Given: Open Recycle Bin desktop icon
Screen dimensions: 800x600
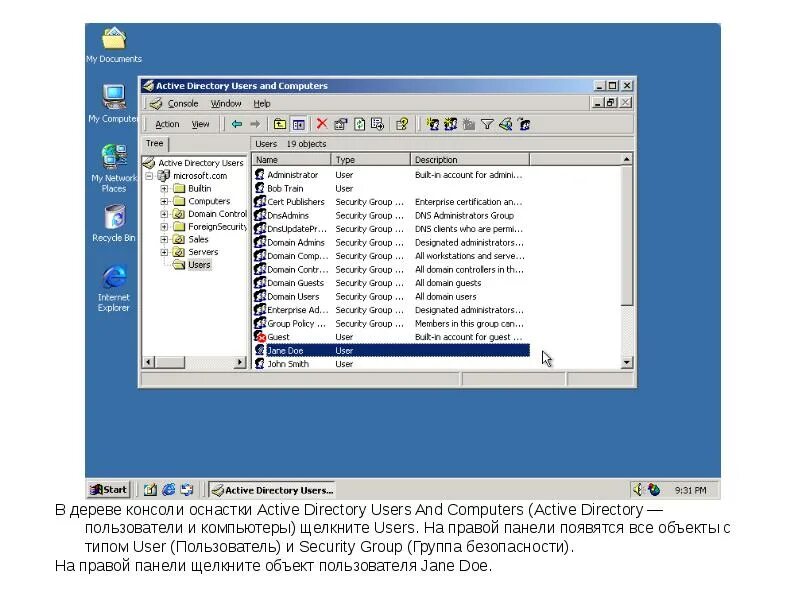Looking at the screenshot, I should 114,223.
